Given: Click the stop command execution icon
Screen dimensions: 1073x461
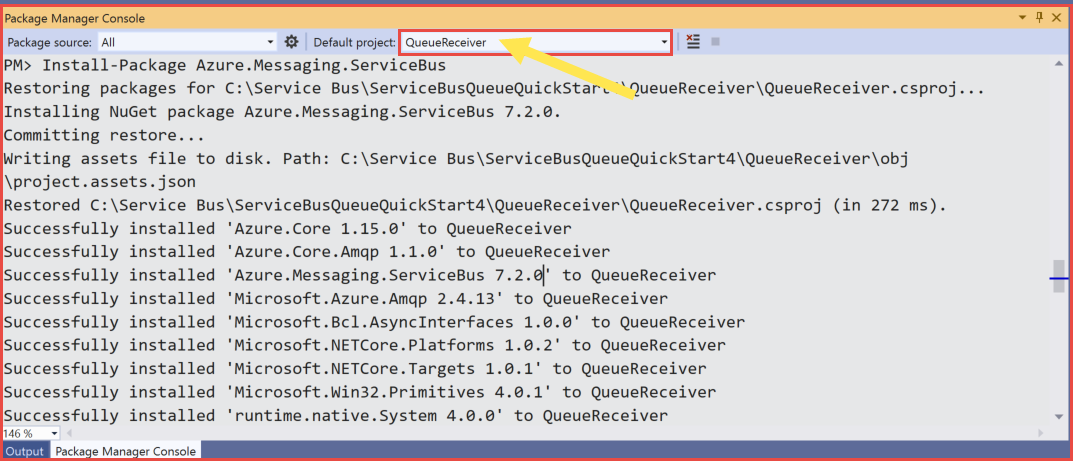Looking at the screenshot, I should pos(715,42).
